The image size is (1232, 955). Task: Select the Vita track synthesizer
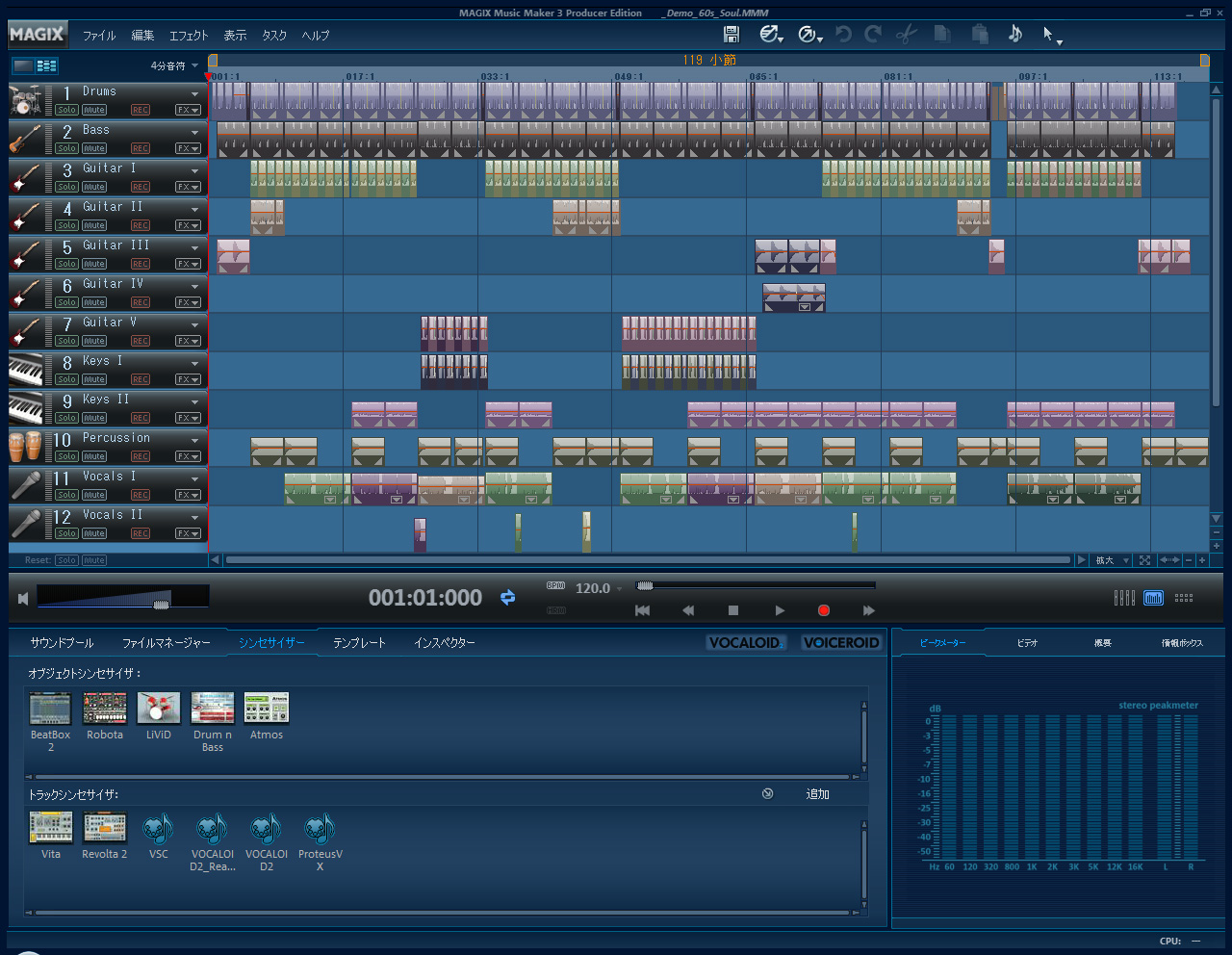pyautogui.click(x=51, y=828)
